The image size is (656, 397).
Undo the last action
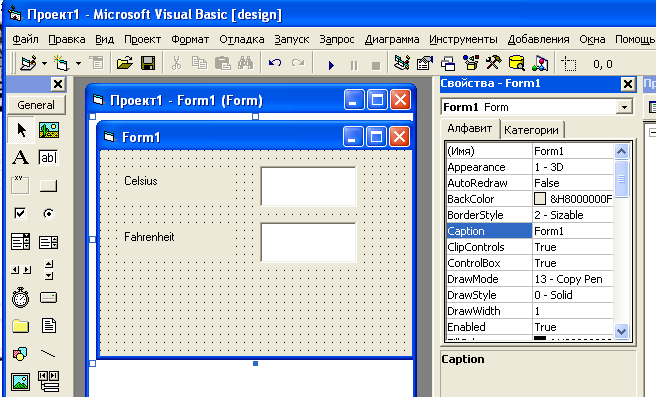click(275, 64)
